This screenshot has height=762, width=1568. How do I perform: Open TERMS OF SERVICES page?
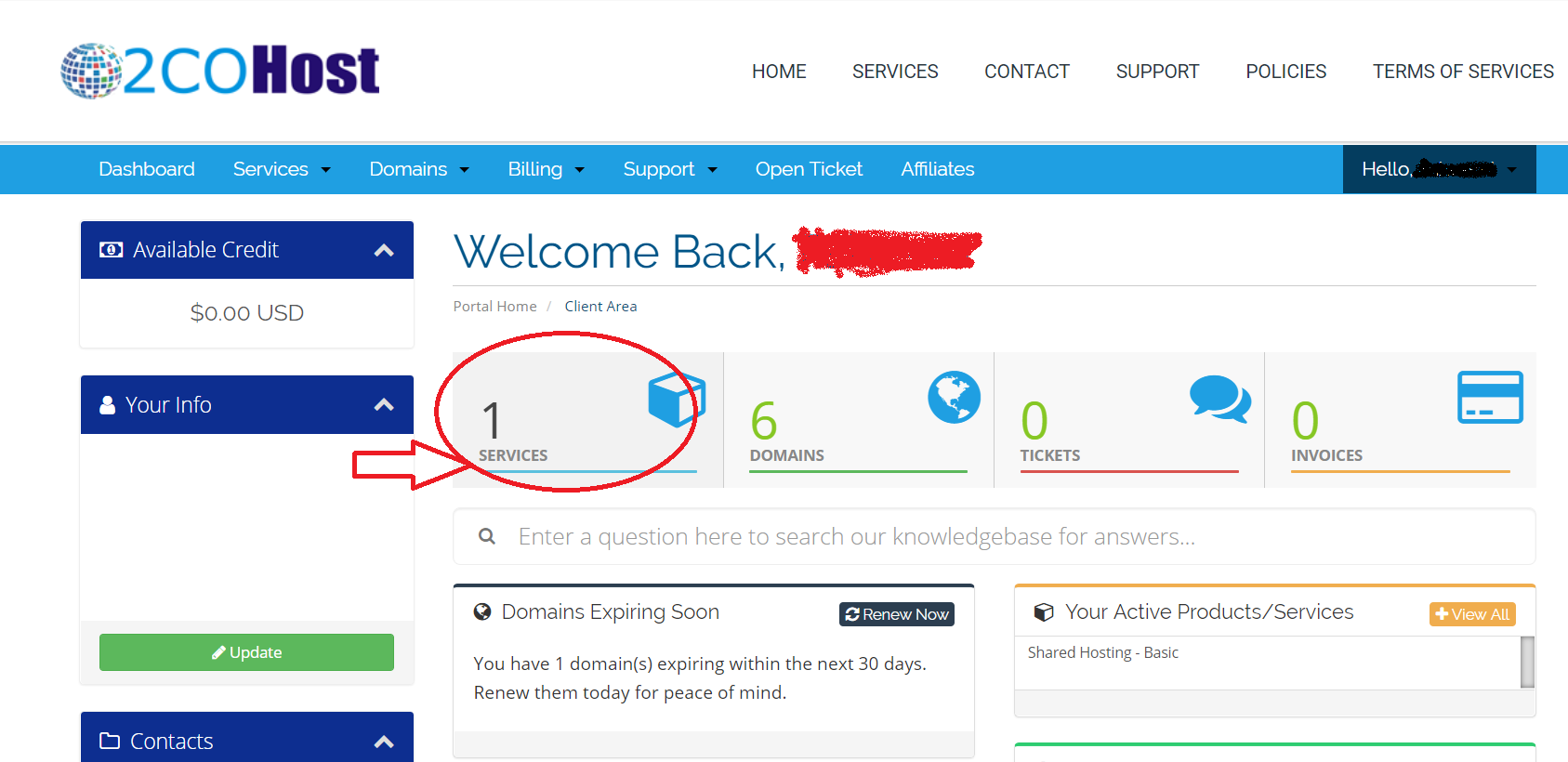click(x=1463, y=72)
